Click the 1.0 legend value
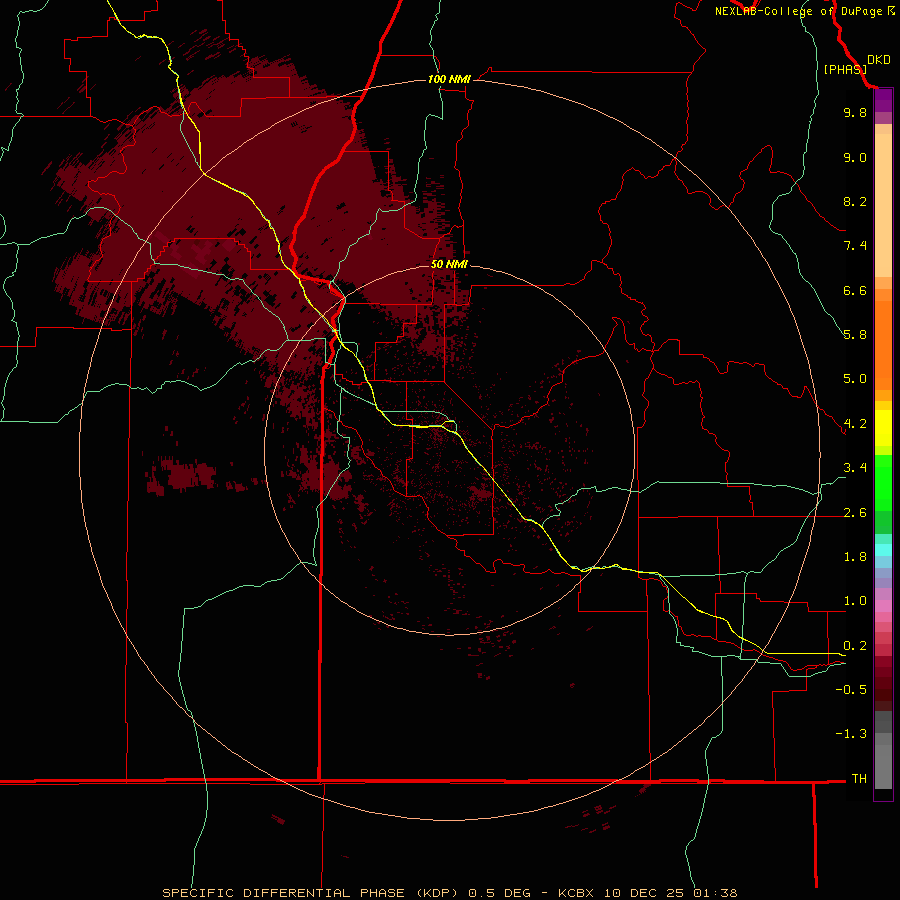The height and width of the screenshot is (900, 900). tap(855, 601)
